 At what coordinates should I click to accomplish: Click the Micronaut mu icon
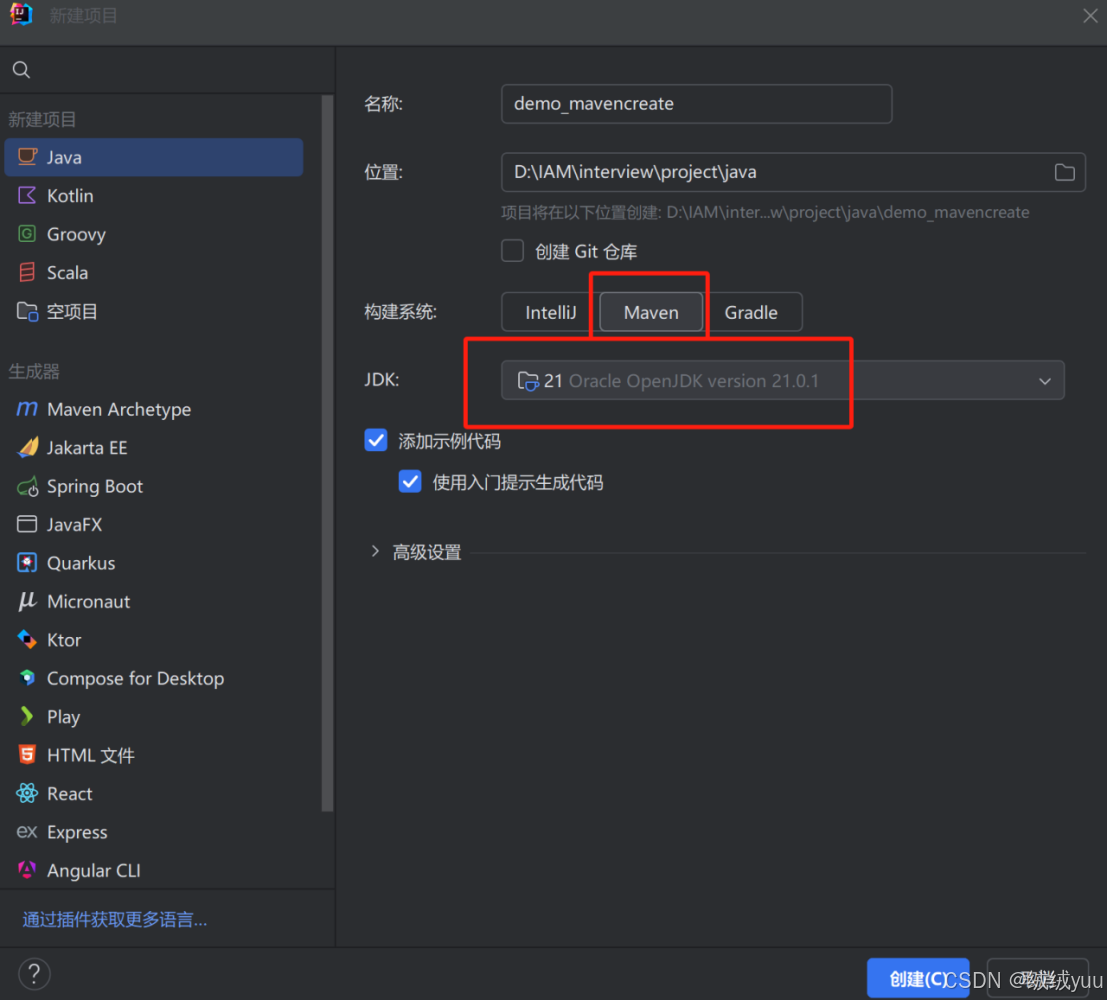(27, 601)
